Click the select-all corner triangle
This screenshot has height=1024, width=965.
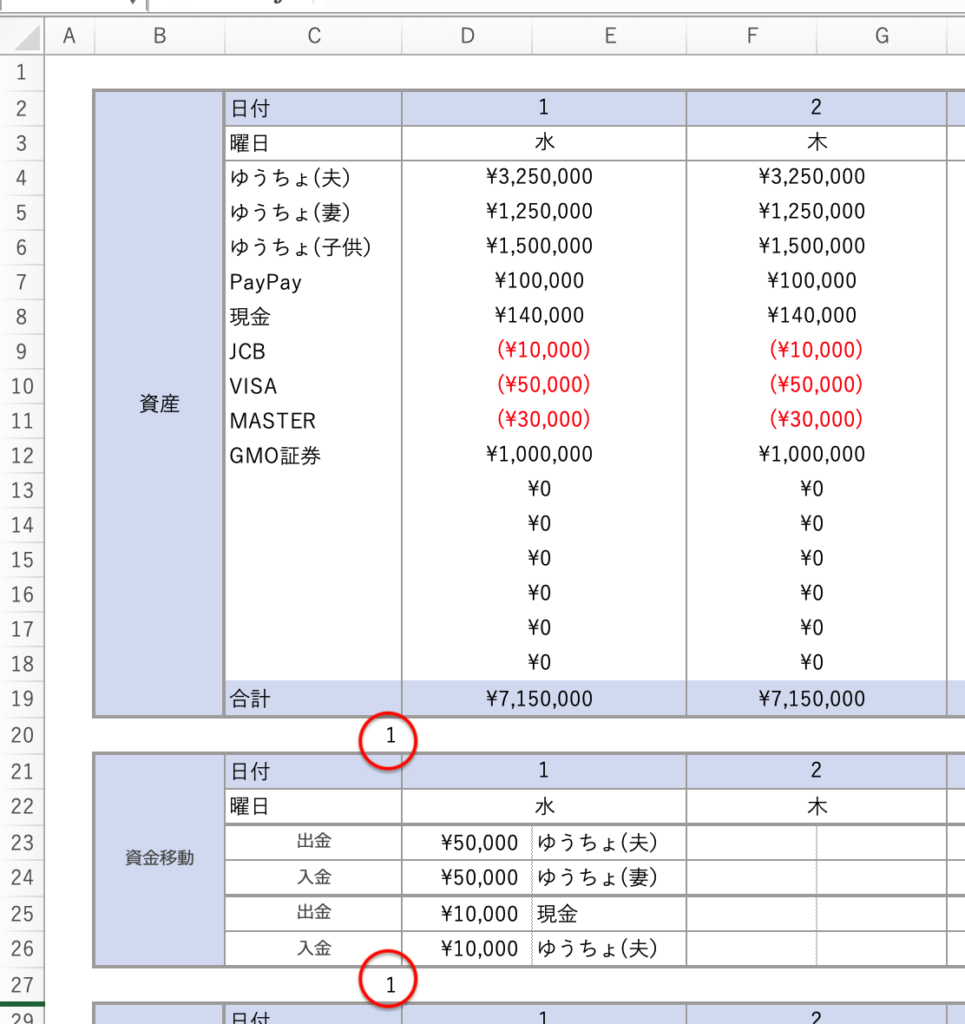[x=26, y=38]
